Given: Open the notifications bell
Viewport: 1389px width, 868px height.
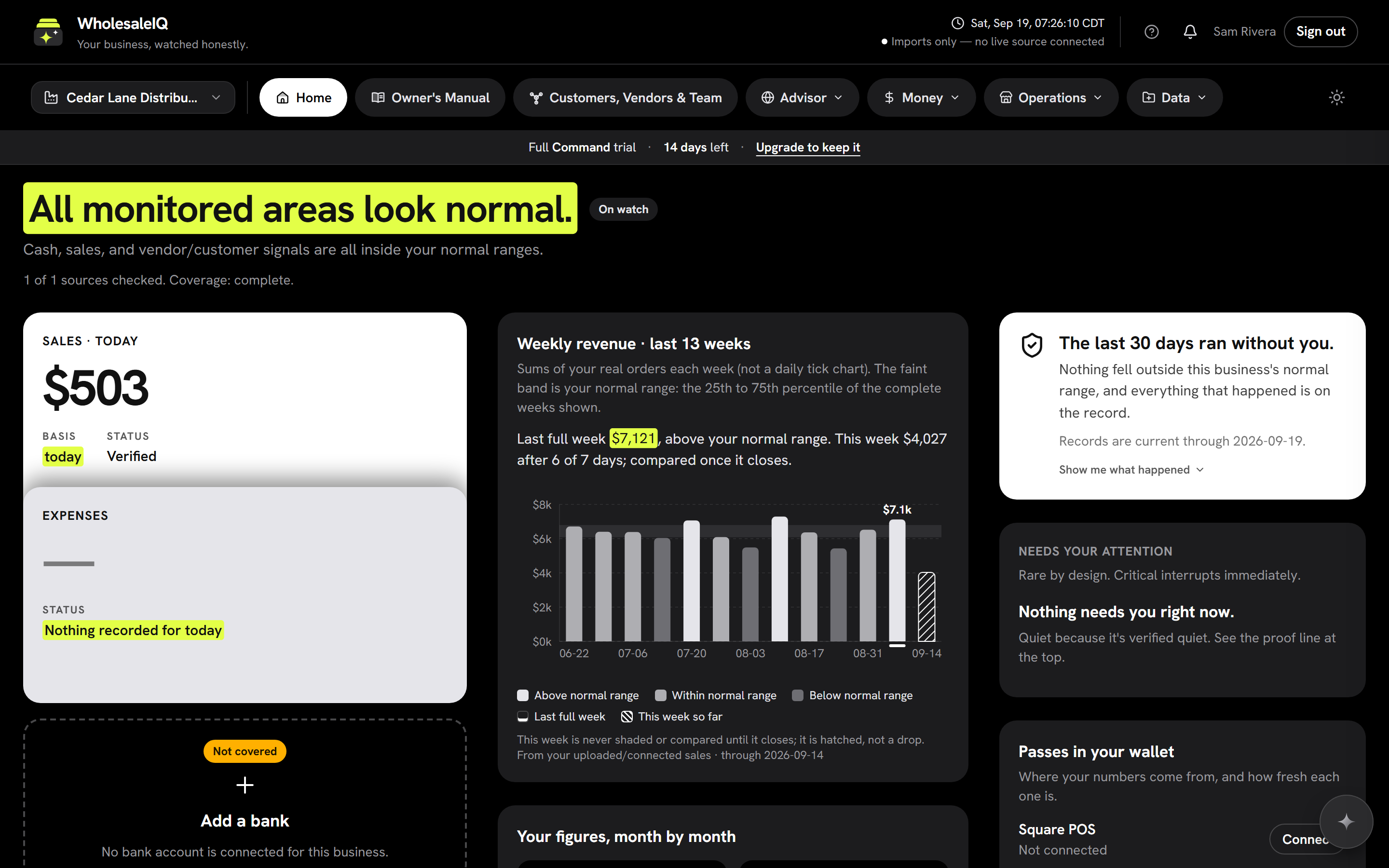Looking at the screenshot, I should point(1190,31).
